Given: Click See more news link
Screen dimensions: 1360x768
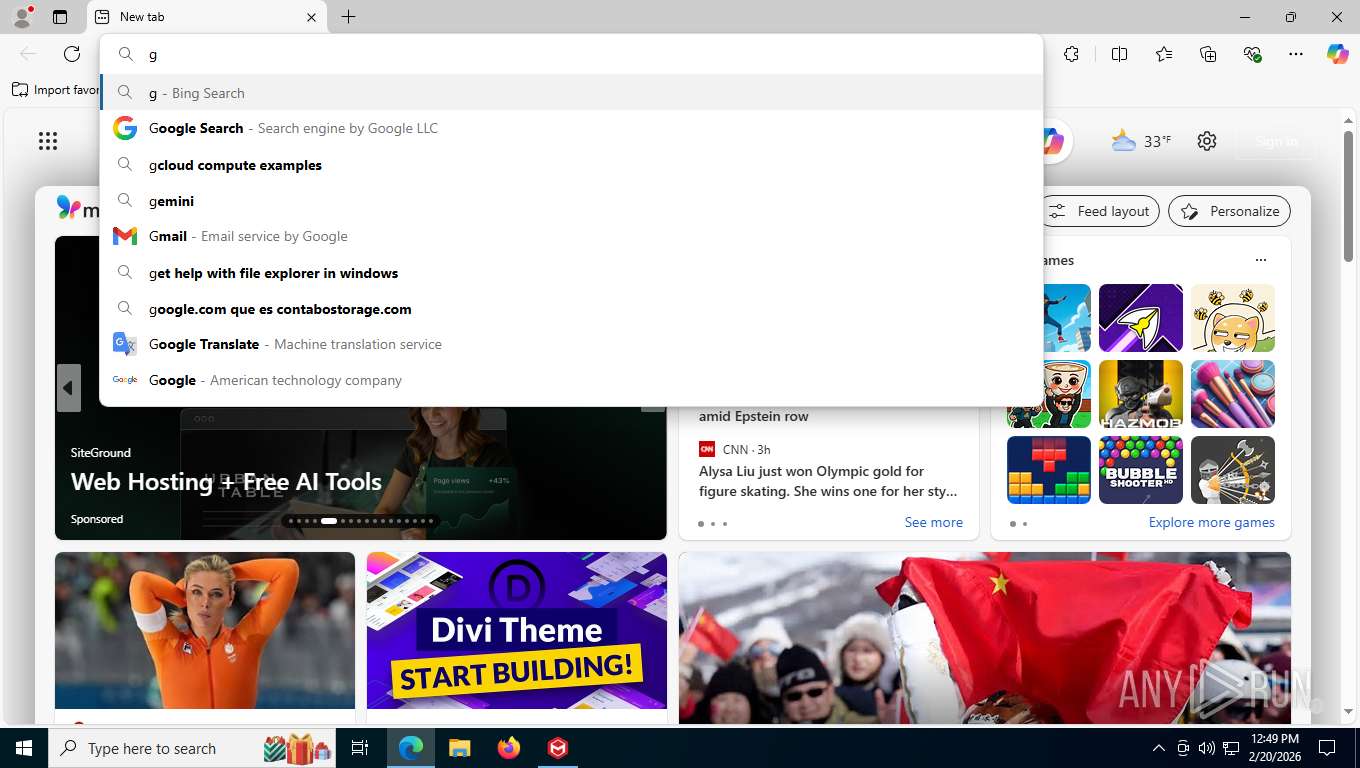Looking at the screenshot, I should pos(933,522).
